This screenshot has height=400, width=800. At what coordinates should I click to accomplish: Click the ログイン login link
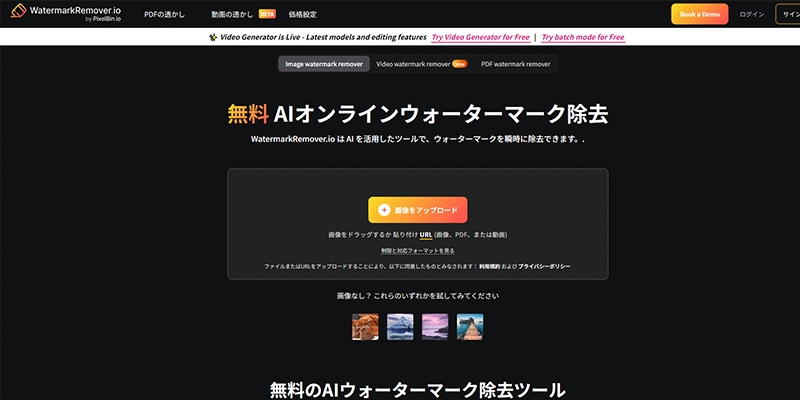(752, 14)
